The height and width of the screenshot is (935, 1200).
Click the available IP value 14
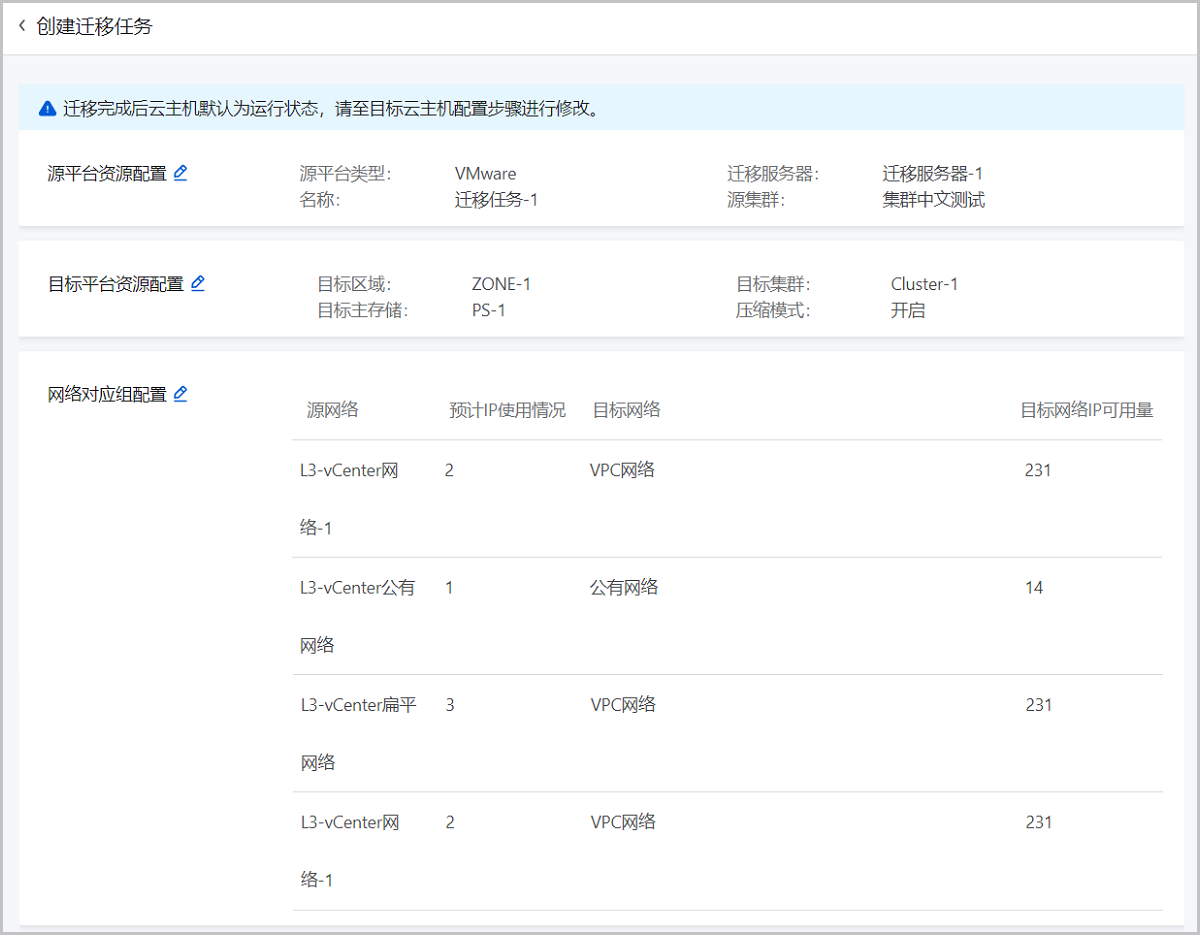[x=1034, y=588]
